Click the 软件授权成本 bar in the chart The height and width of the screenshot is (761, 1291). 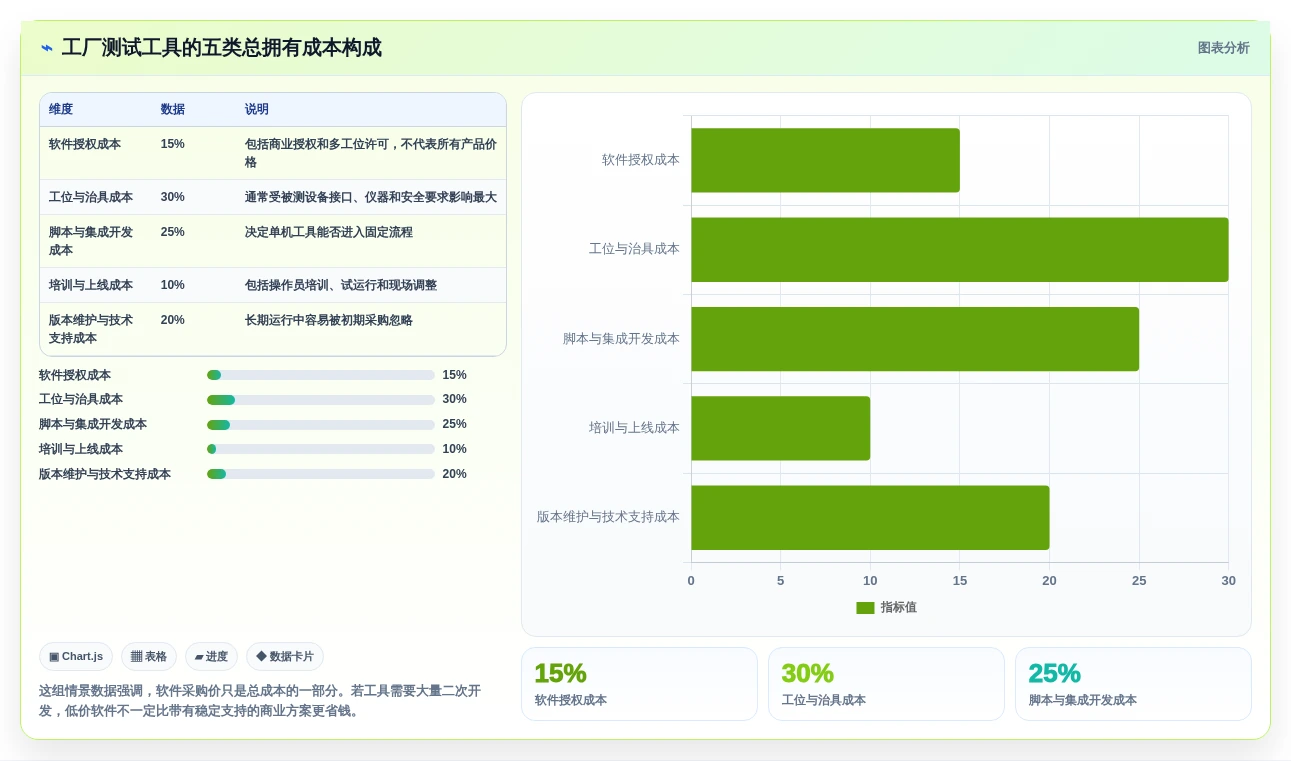[x=825, y=160]
